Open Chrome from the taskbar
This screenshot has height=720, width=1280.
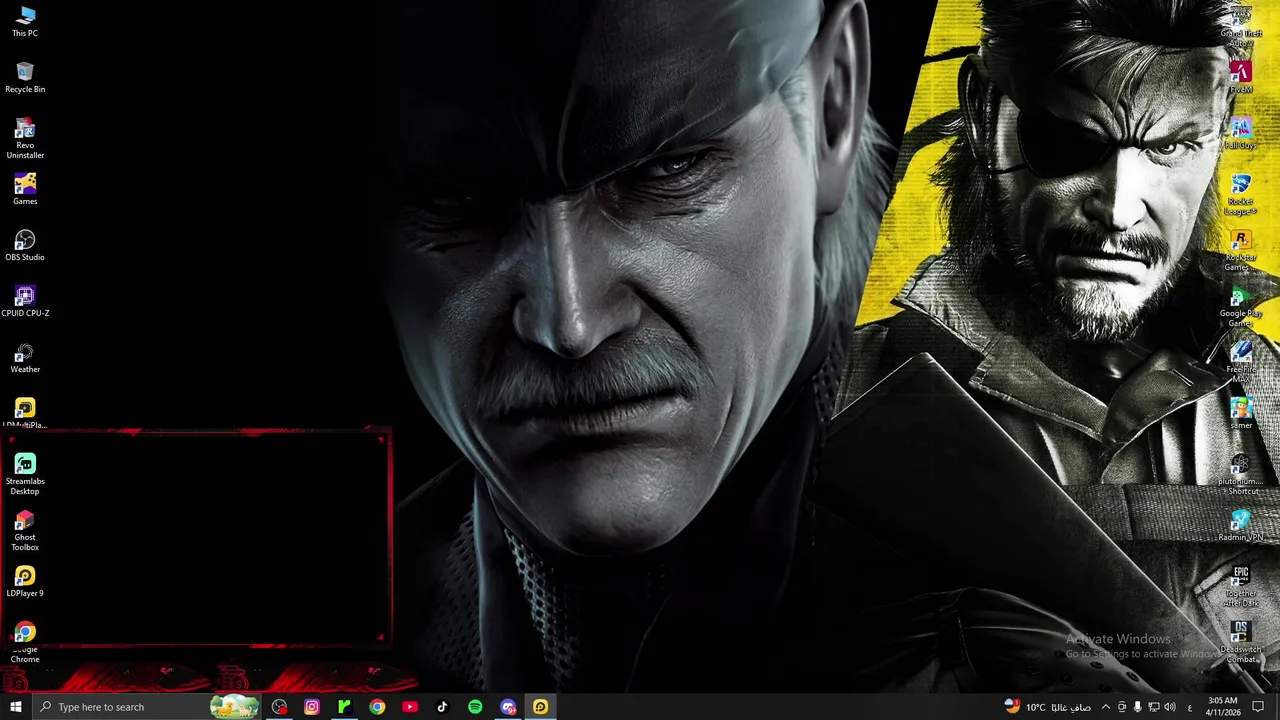[377, 707]
